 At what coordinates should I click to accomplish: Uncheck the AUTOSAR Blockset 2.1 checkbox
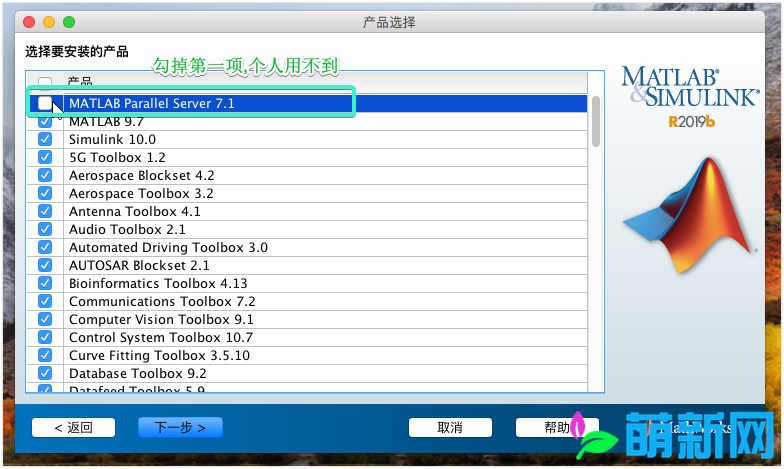pos(45,265)
